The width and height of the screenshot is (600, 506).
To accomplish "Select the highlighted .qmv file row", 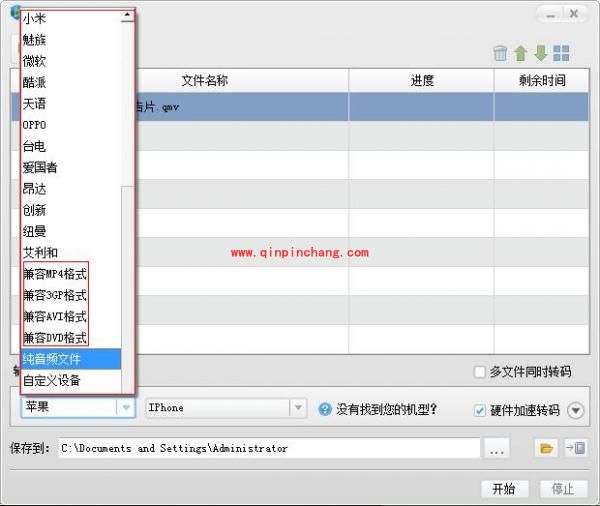I will click(300, 107).
